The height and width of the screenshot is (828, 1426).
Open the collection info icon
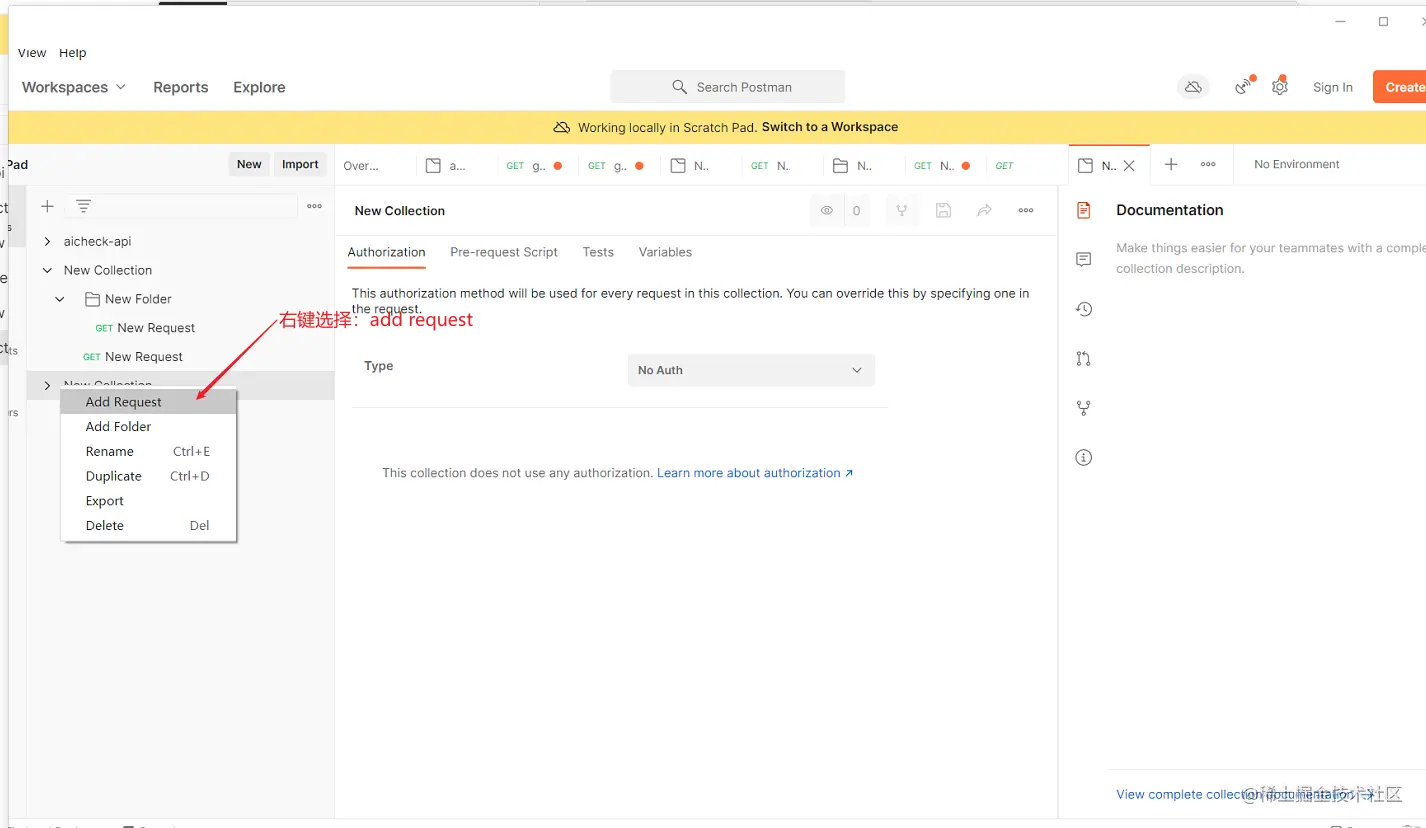click(1083, 457)
